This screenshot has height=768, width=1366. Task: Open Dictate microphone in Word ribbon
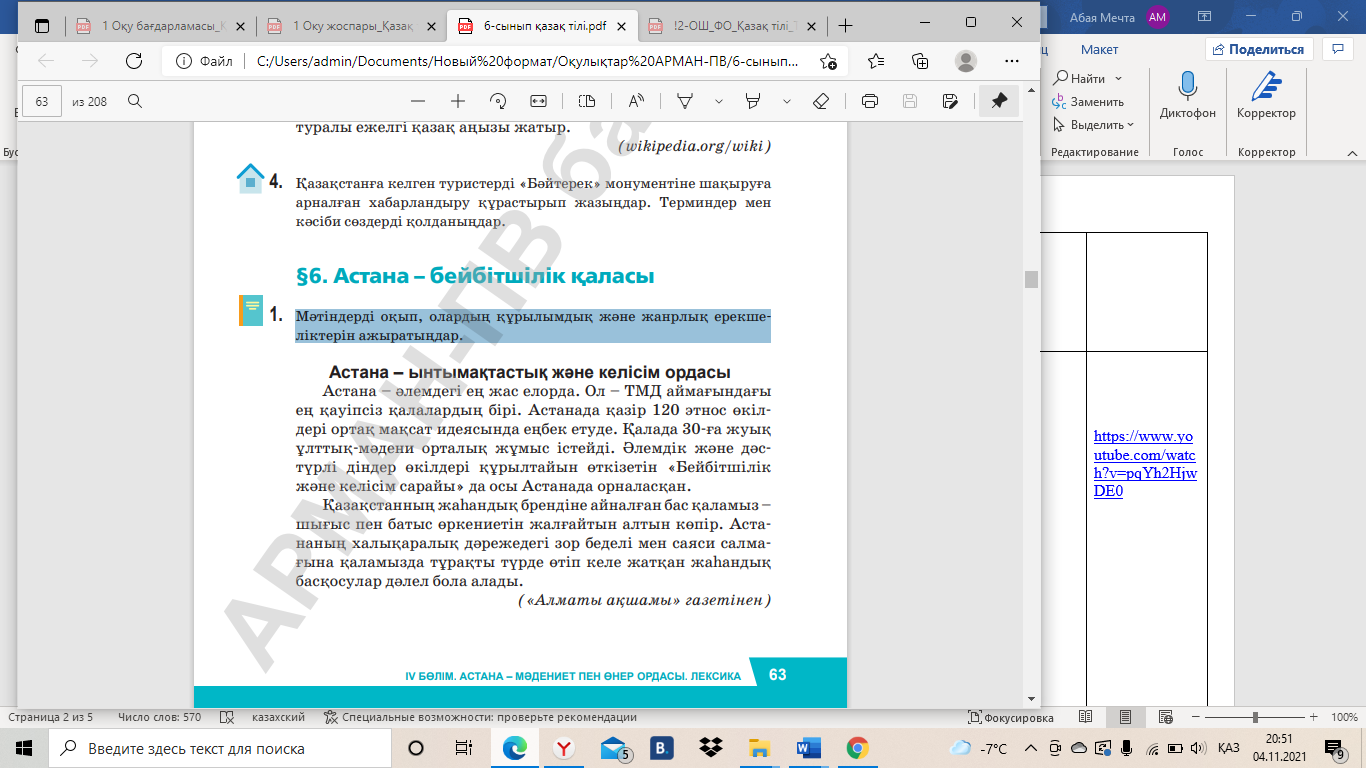click(1188, 95)
